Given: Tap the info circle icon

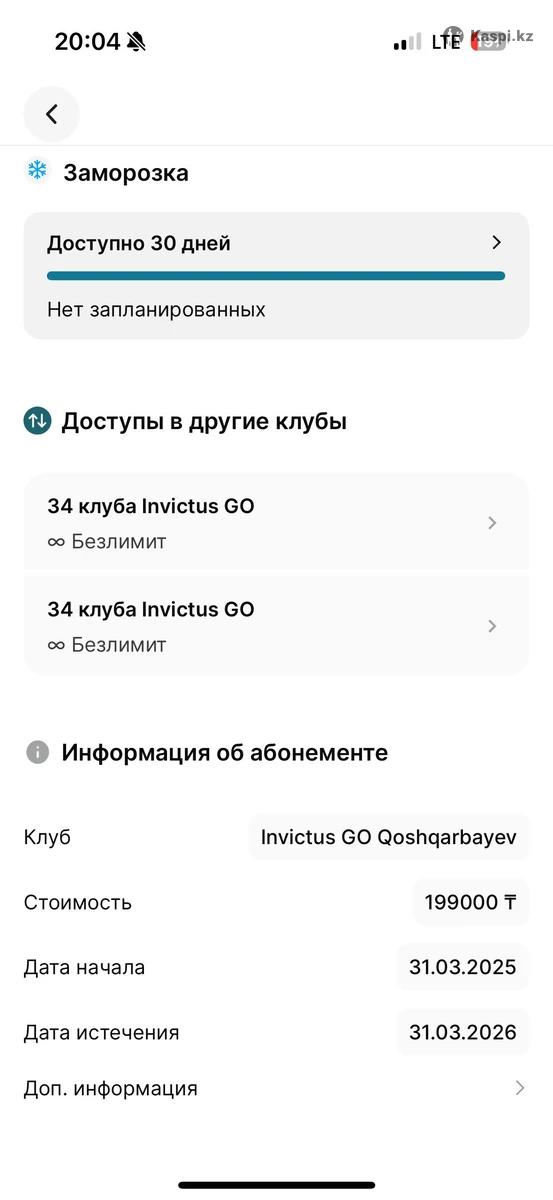Looking at the screenshot, I should tap(37, 752).
